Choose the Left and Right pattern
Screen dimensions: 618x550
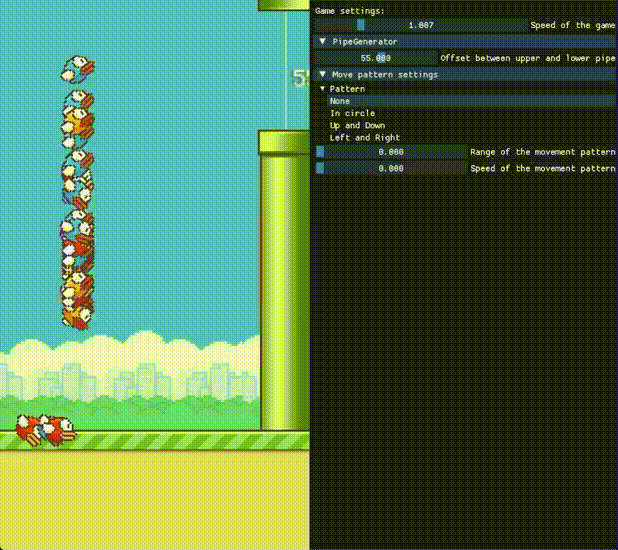(365, 138)
